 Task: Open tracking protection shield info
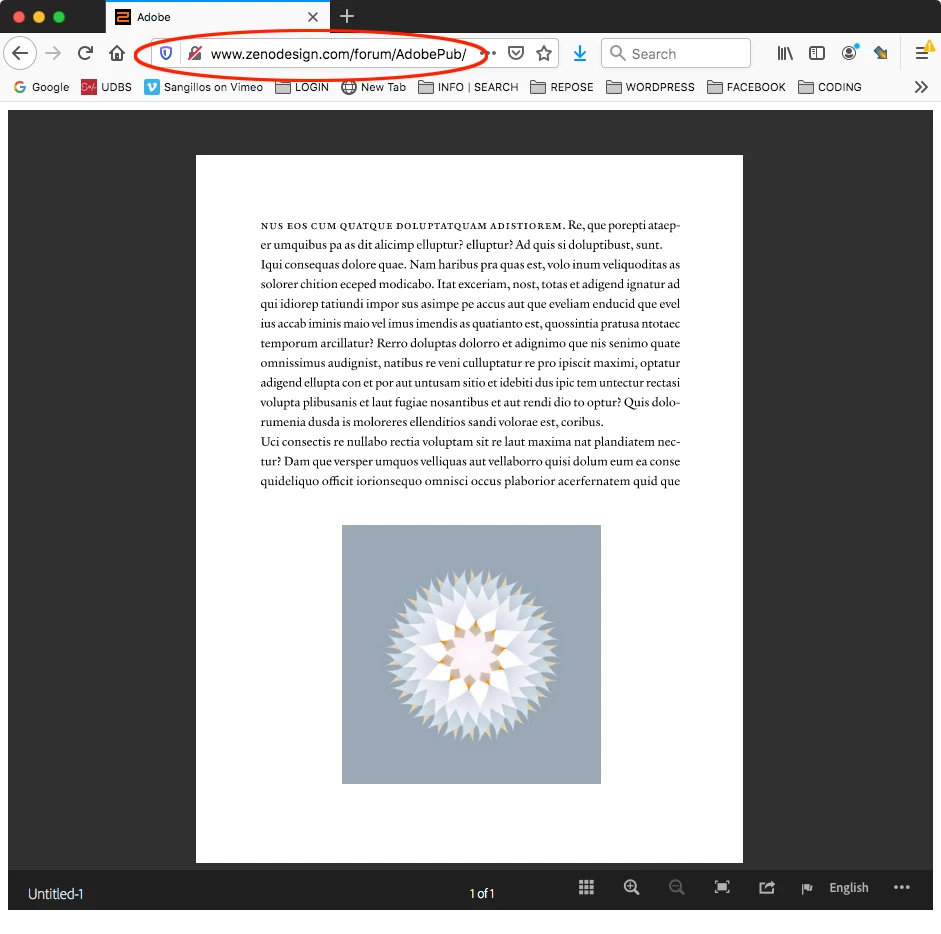pyautogui.click(x=166, y=53)
